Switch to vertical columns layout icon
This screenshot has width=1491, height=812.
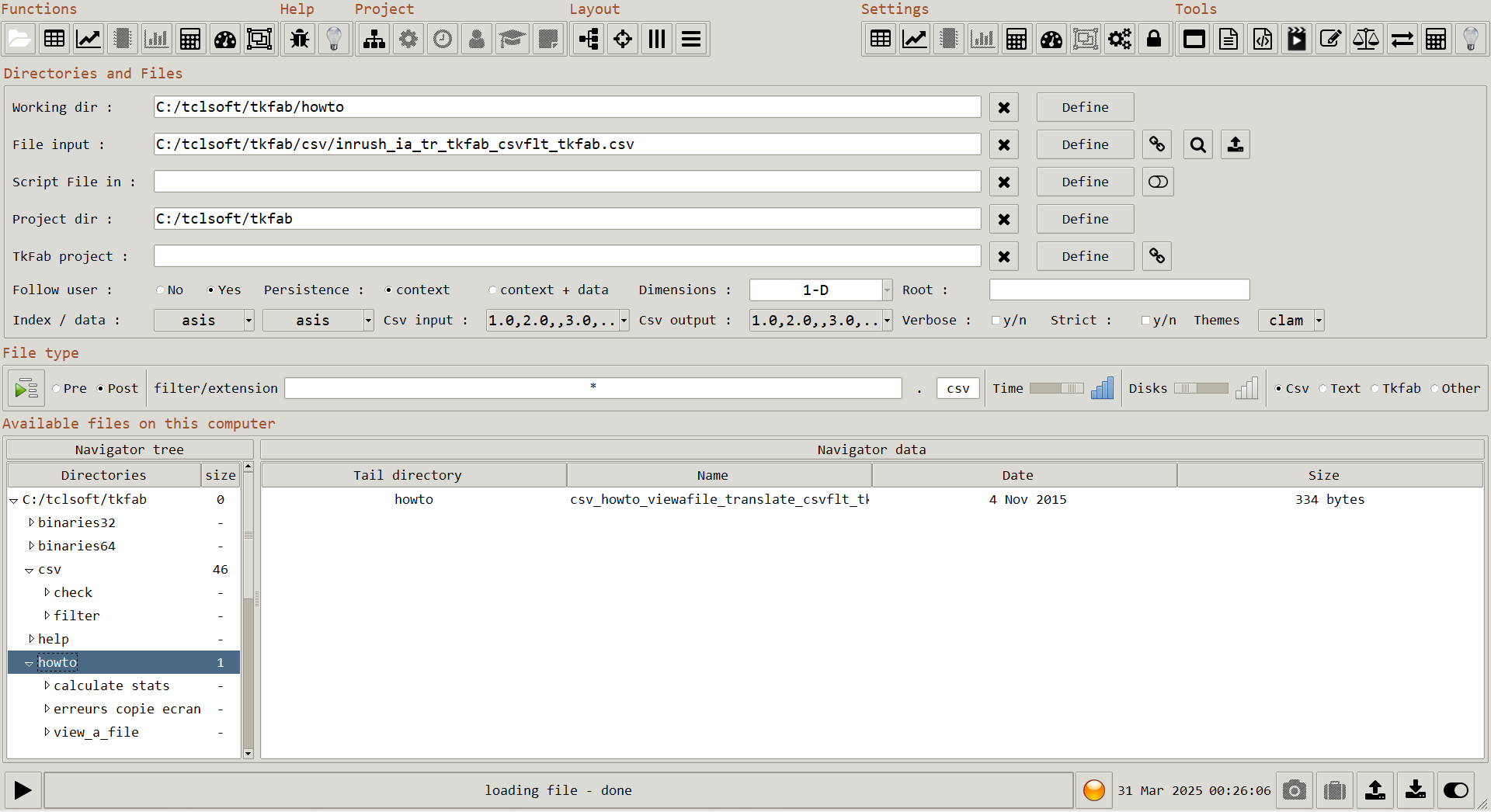coord(657,39)
